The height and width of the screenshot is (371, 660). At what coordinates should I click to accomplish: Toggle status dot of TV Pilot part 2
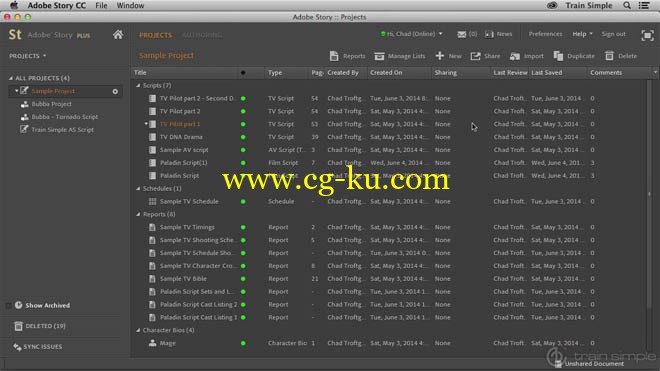[243, 111]
